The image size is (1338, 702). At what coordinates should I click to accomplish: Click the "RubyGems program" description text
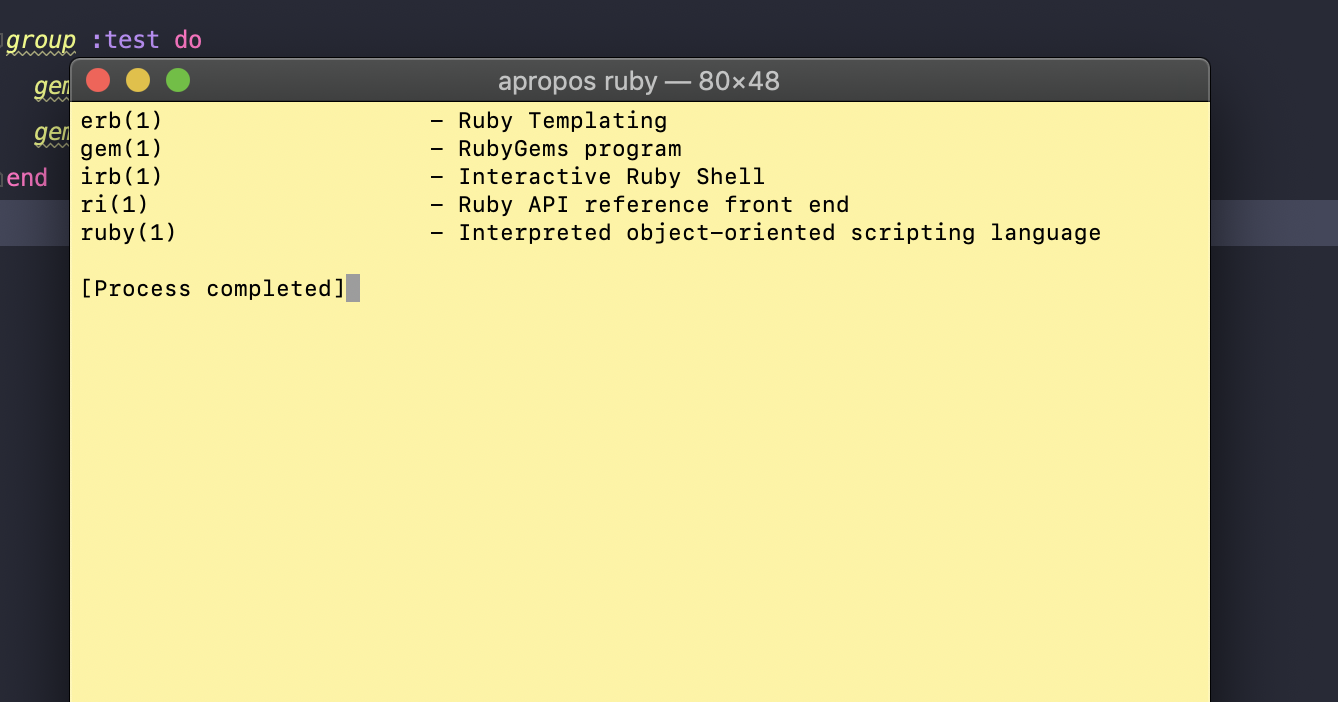(569, 149)
